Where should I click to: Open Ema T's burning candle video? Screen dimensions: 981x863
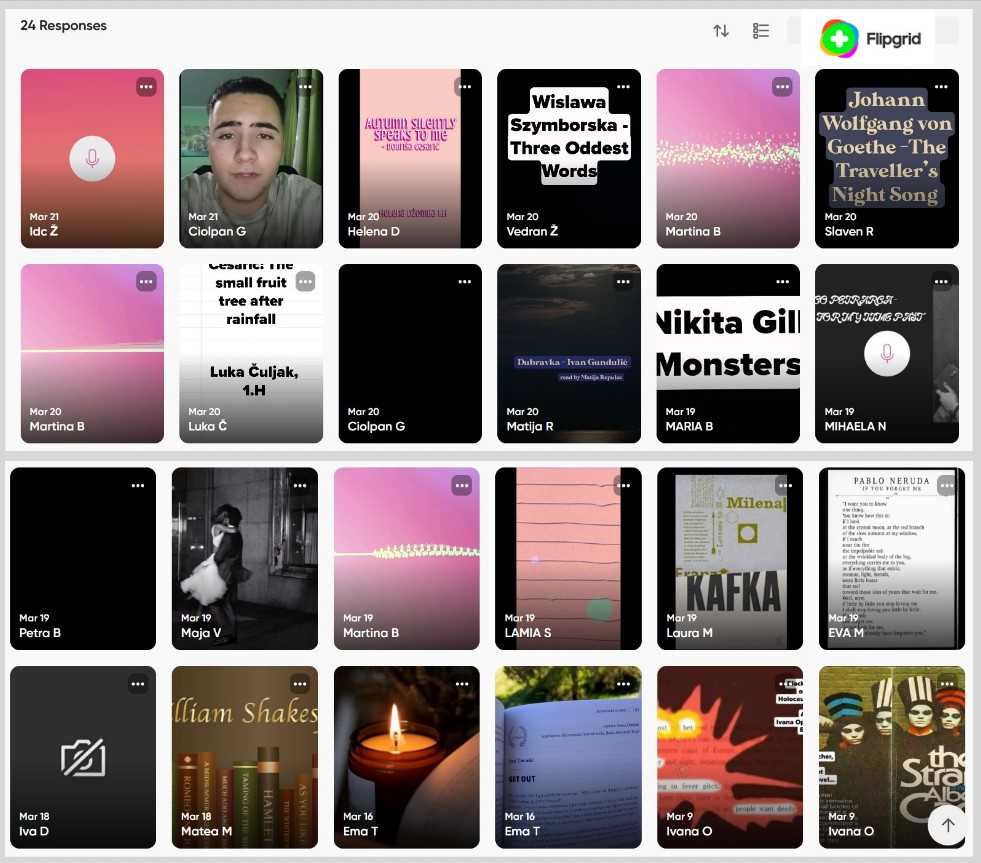407,757
